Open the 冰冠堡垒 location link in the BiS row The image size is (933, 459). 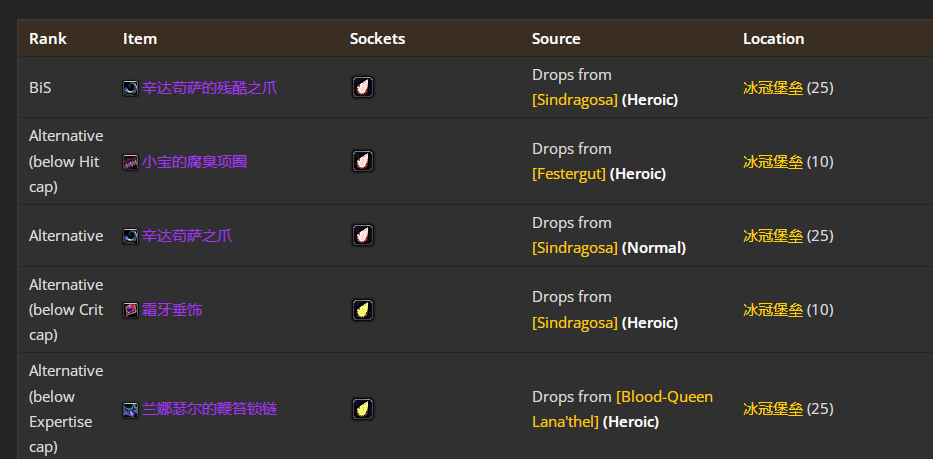tap(772, 88)
